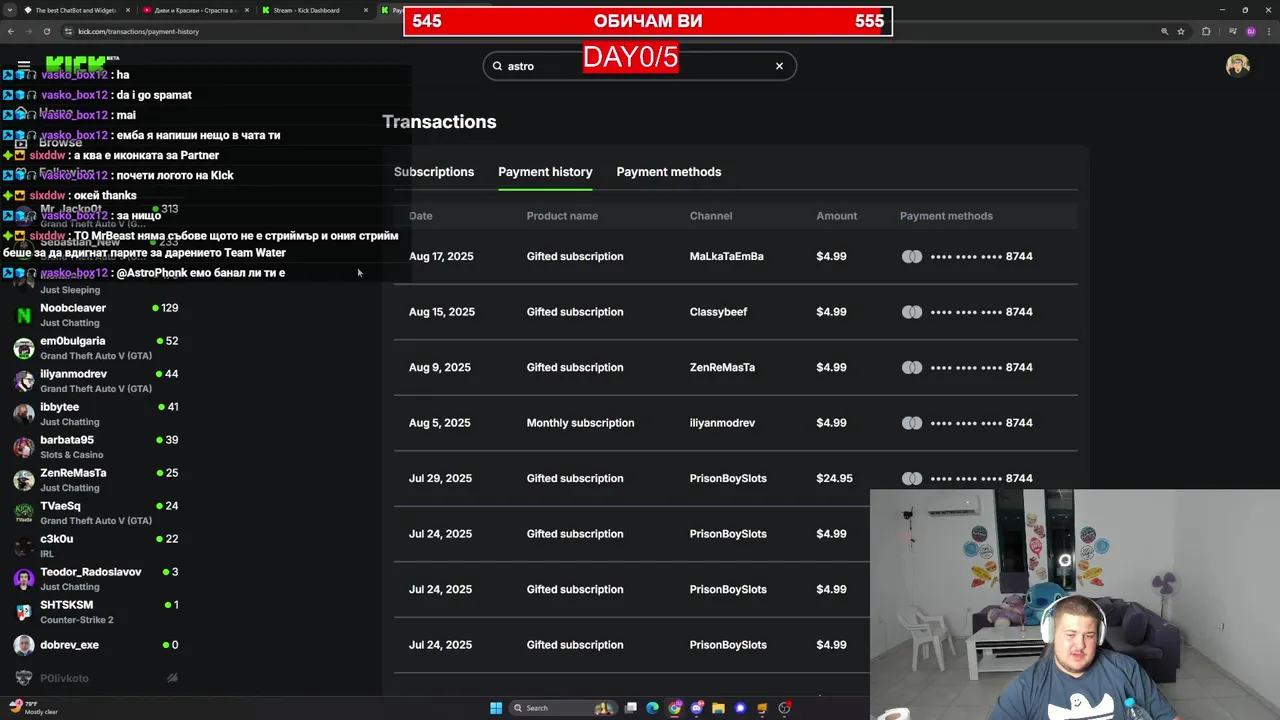Viewport: 1280px width, 720px height.
Task: Open em0bulgaria channel in the sidebar
Action: pos(95,347)
